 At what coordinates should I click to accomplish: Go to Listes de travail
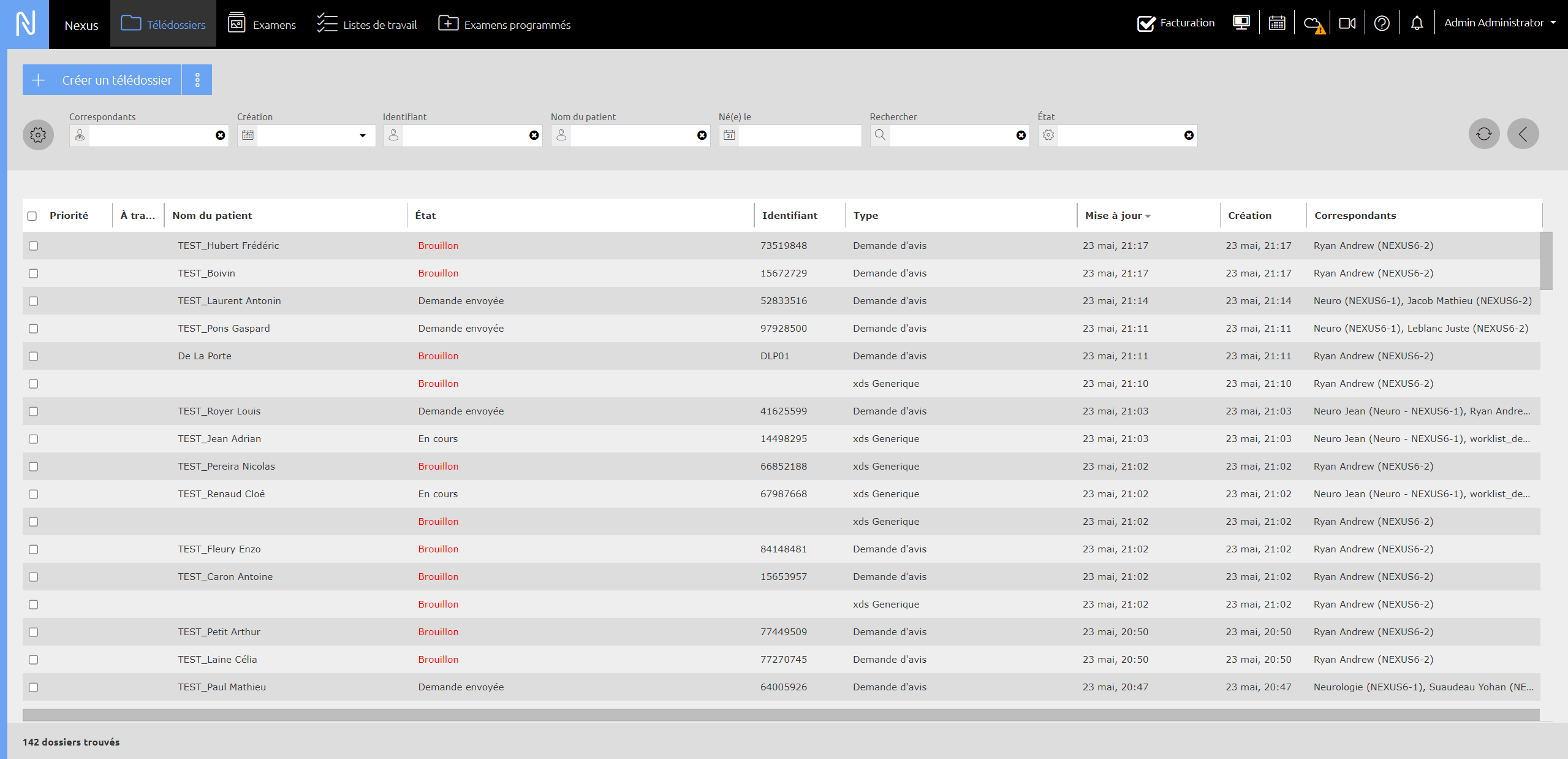pyautogui.click(x=366, y=24)
